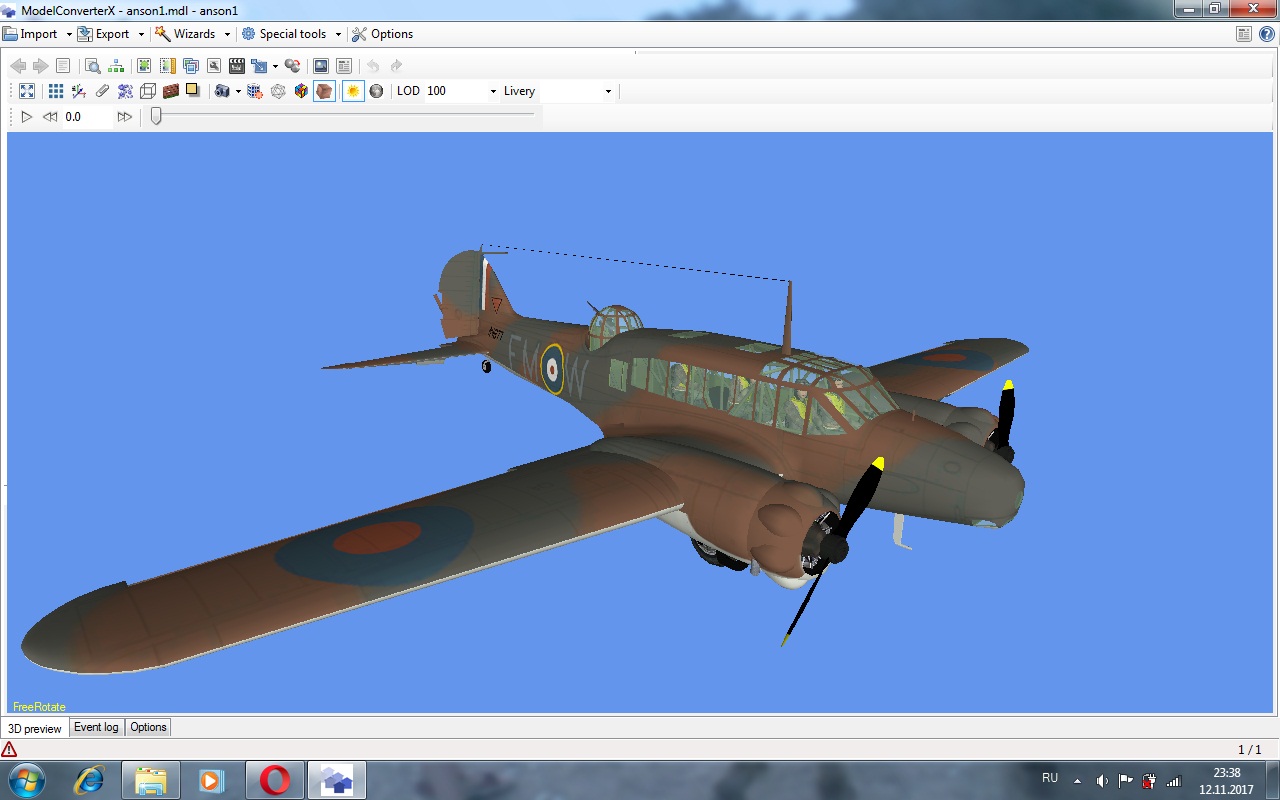The height and width of the screenshot is (800, 1280).
Task: Open the camera icon dropdown arrow
Action: click(x=238, y=91)
